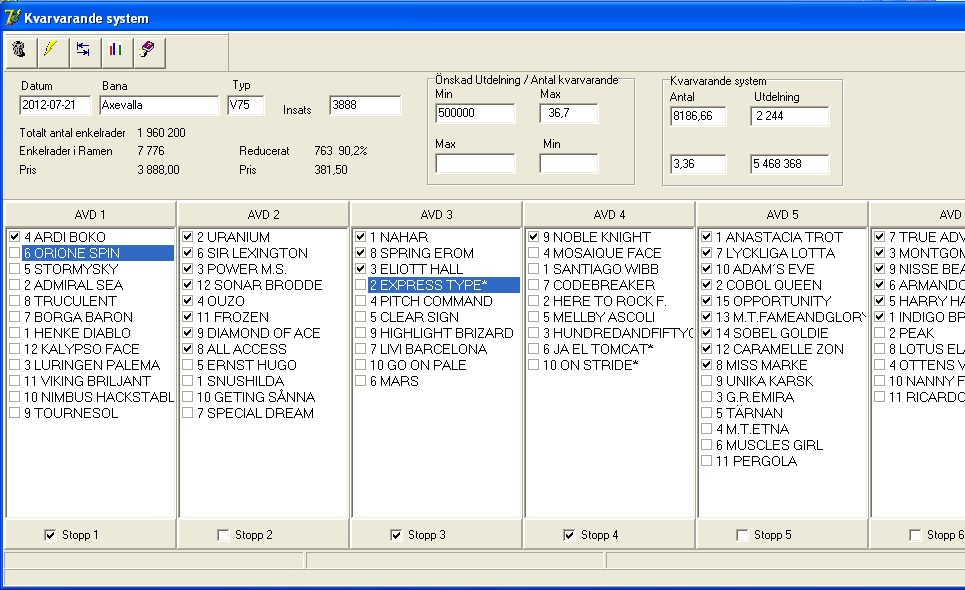This screenshot has height=590, width=965.
Task: Click the Antal field showing 8186,66
Action: pos(699,116)
